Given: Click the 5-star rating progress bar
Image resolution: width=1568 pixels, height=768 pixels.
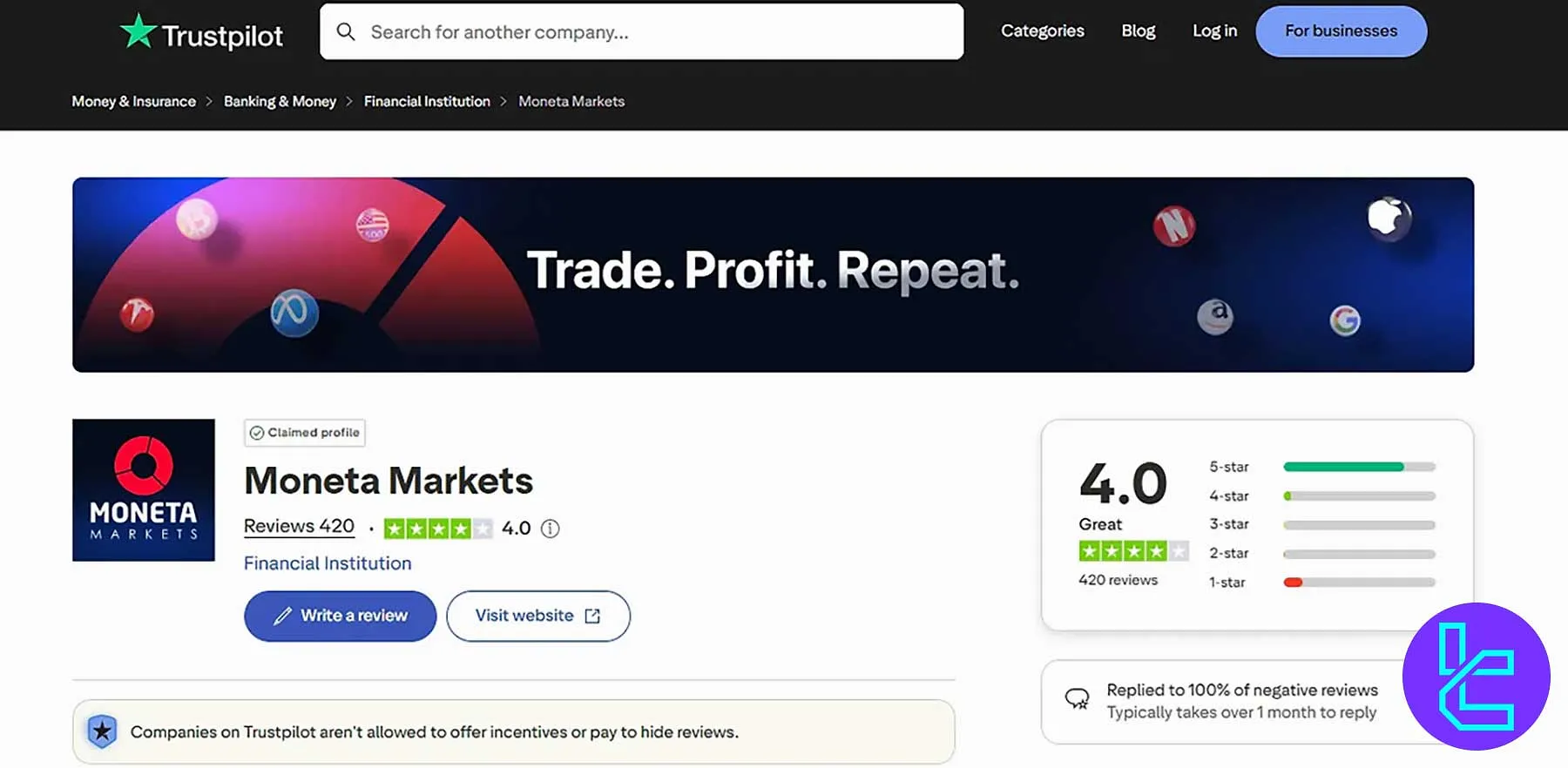Looking at the screenshot, I should click(1356, 467).
